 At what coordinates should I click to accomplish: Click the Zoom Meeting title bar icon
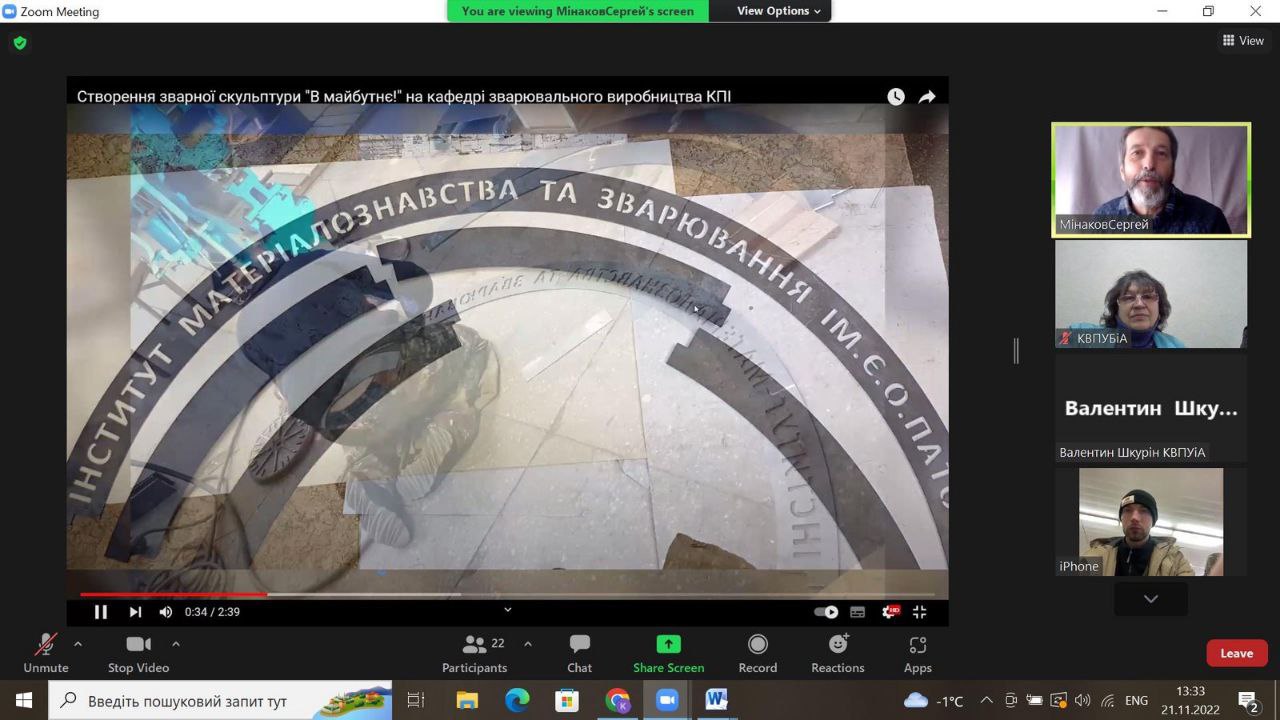click(9, 11)
